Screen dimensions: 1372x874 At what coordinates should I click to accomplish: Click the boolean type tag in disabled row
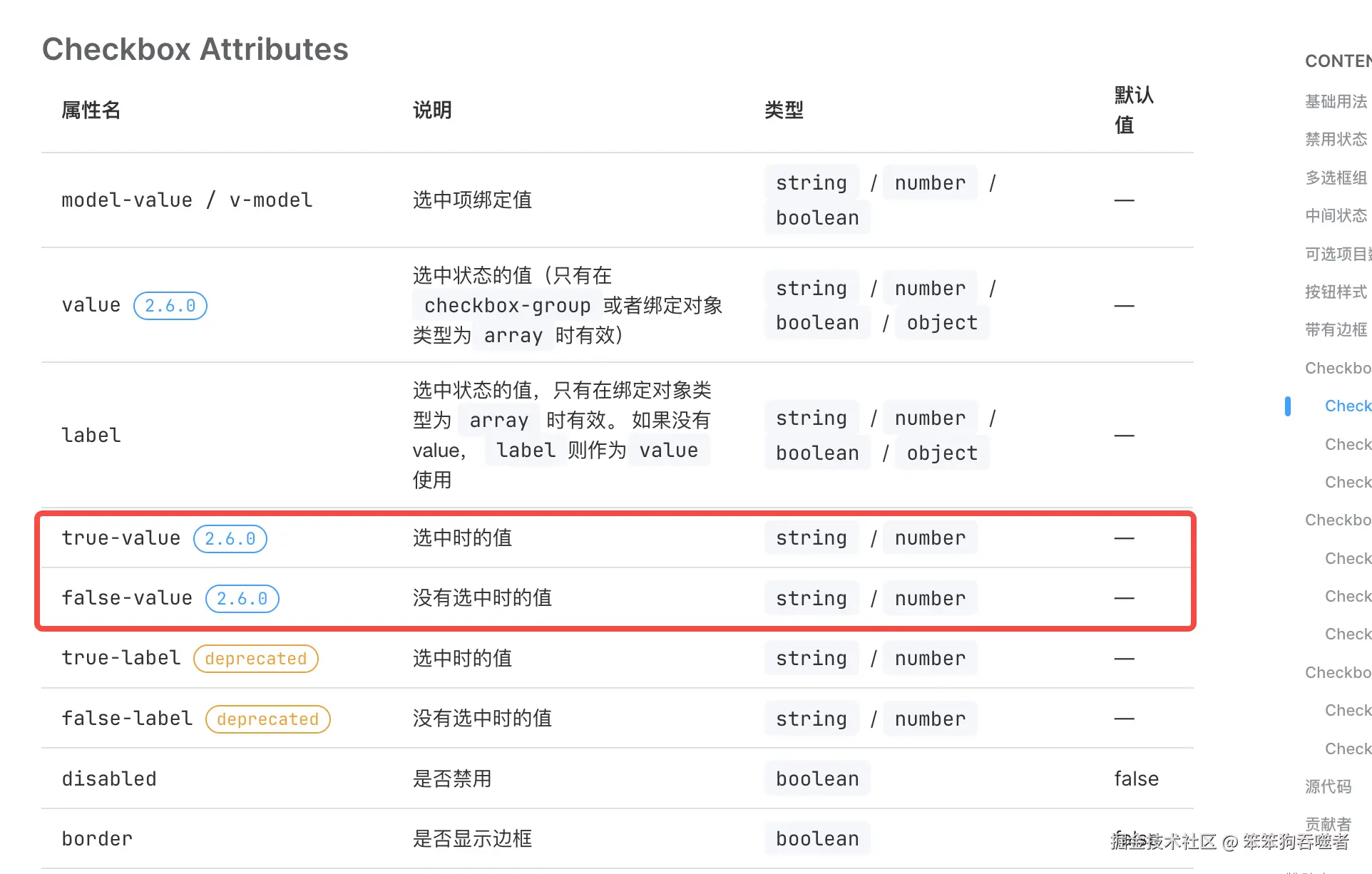817,778
